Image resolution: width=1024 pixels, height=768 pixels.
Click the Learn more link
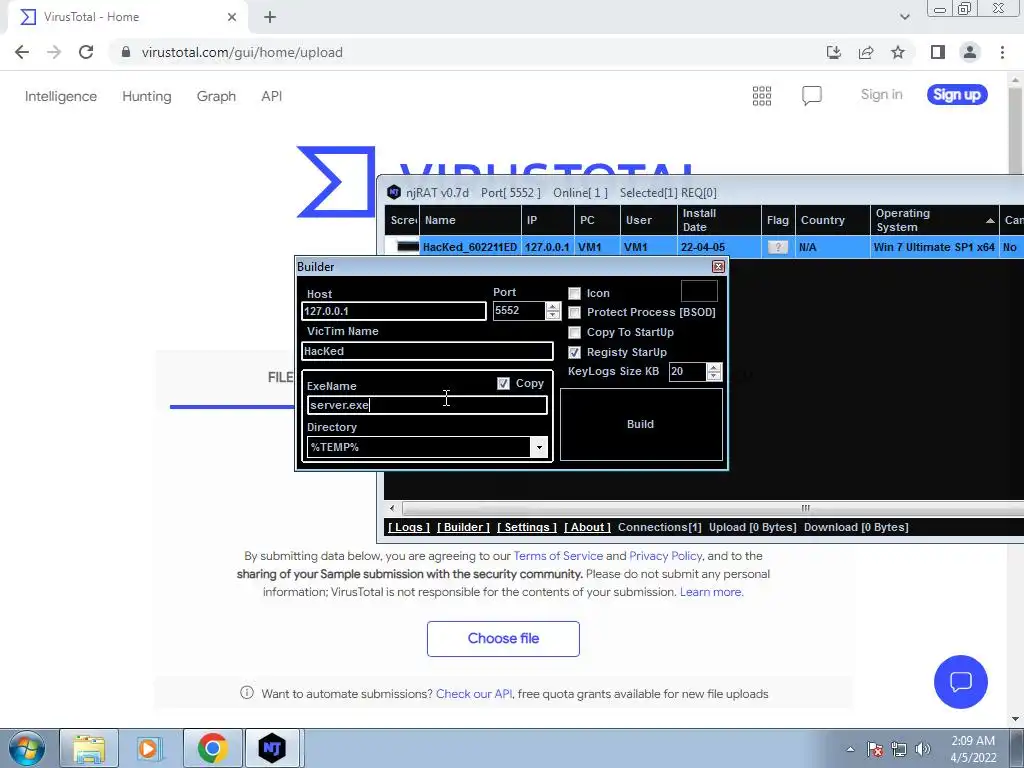coord(711,592)
